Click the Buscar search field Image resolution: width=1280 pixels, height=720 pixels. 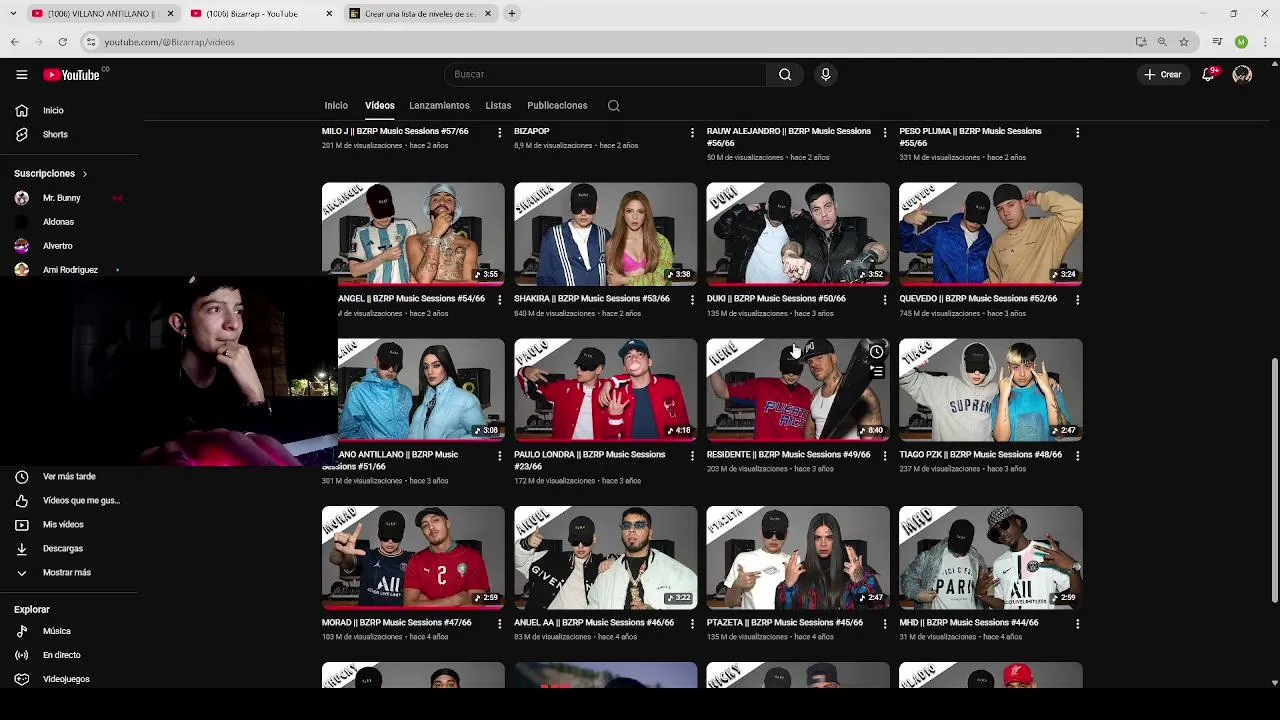coord(605,74)
